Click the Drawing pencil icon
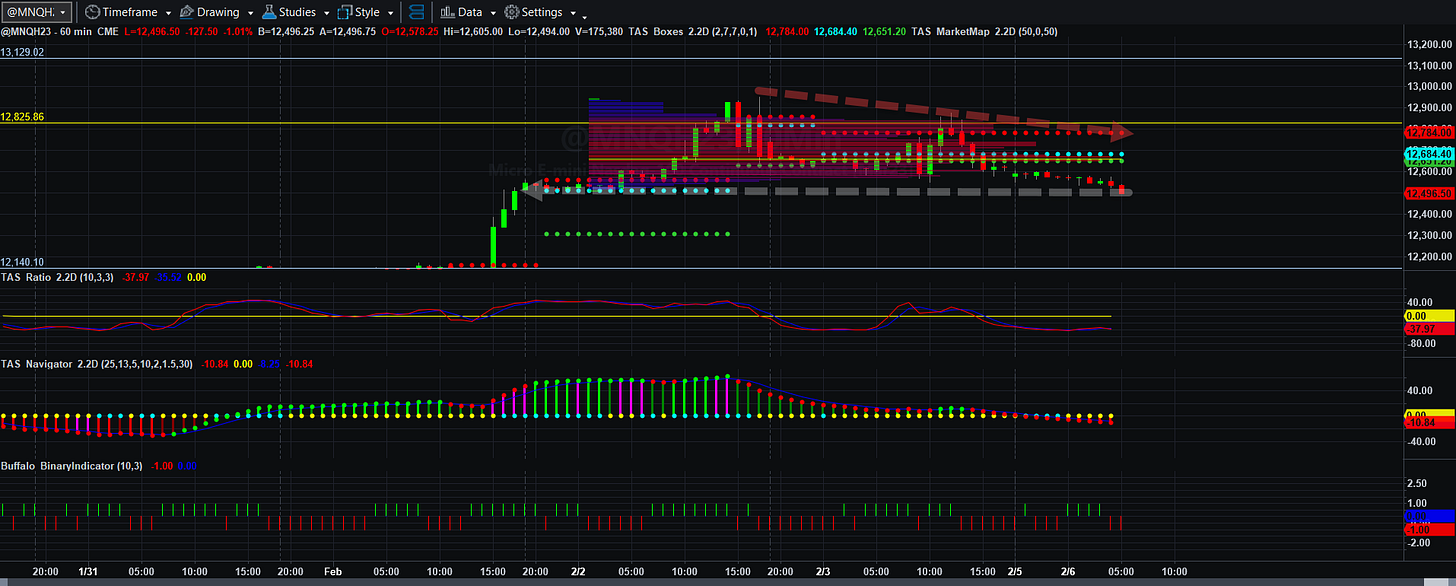 187,12
